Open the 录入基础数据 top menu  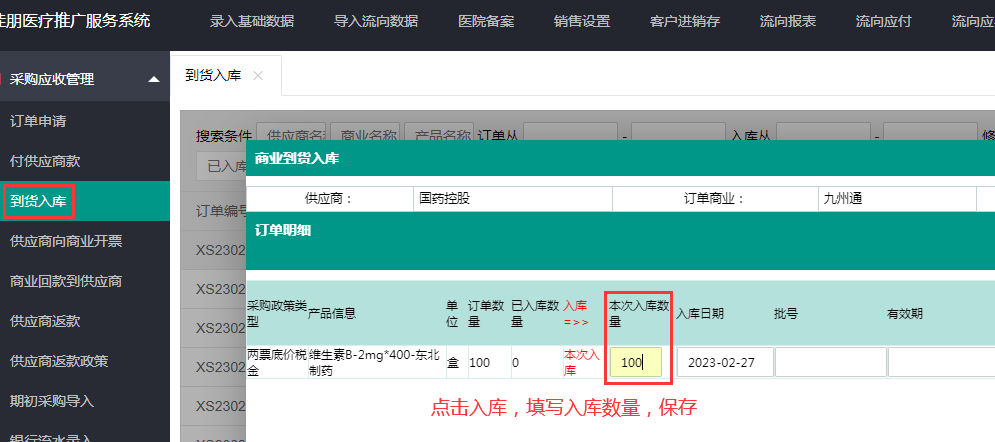(x=252, y=21)
